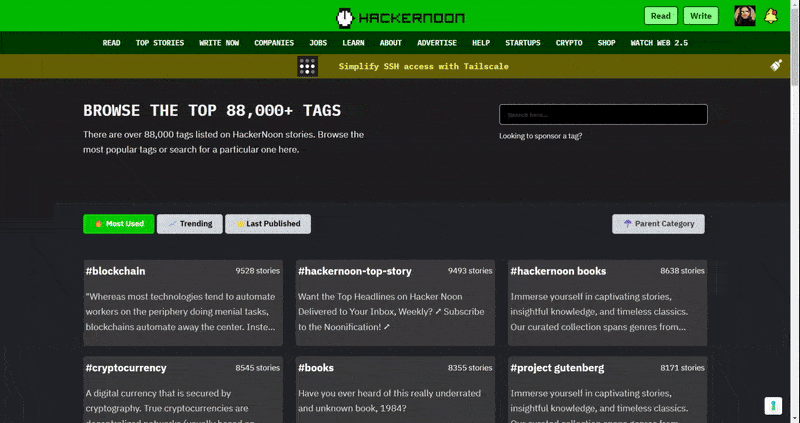This screenshot has height=423, width=800.
Task: Open the #project gutenberg tag card
Action: [607, 390]
